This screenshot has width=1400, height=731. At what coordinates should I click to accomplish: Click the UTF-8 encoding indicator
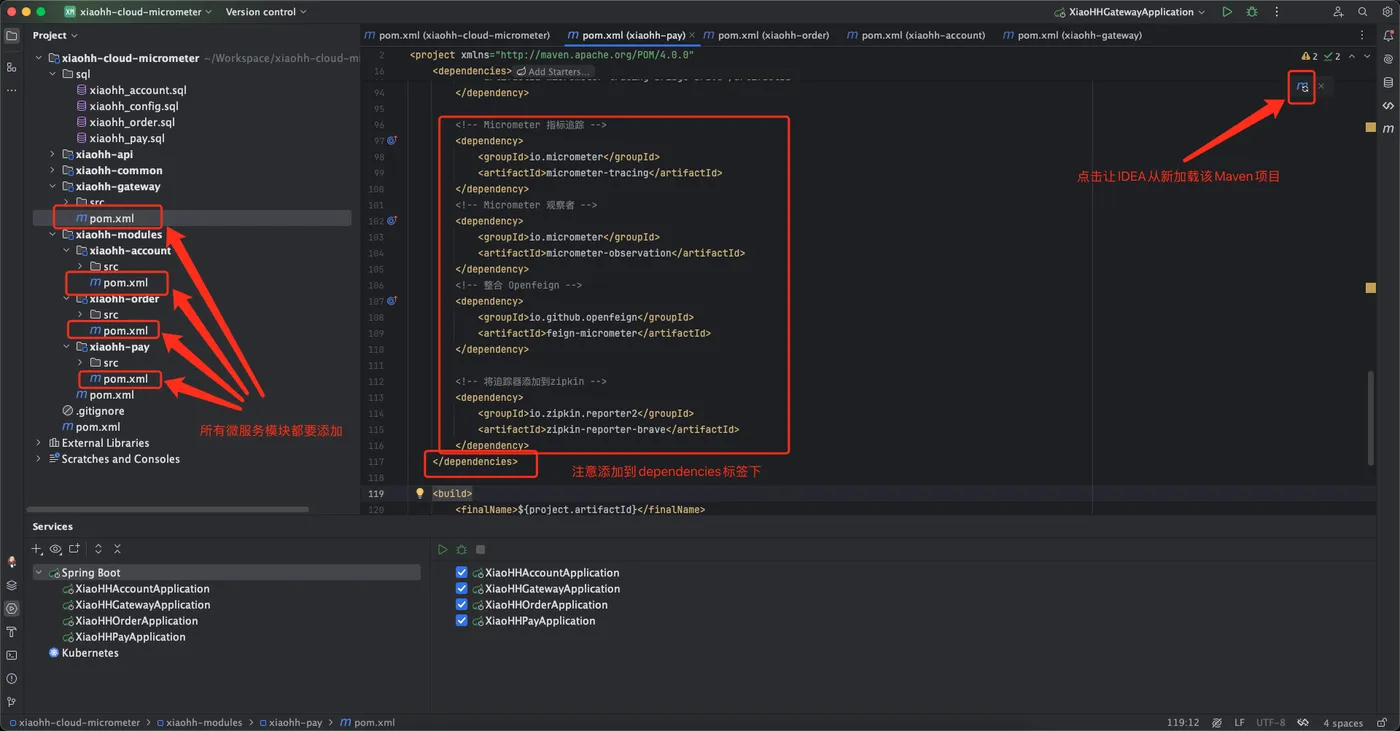[1271, 722]
